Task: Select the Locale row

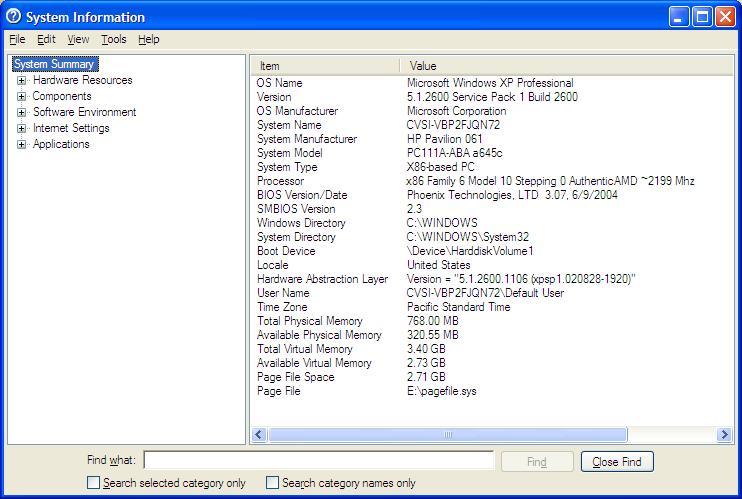Action: tap(491, 265)
